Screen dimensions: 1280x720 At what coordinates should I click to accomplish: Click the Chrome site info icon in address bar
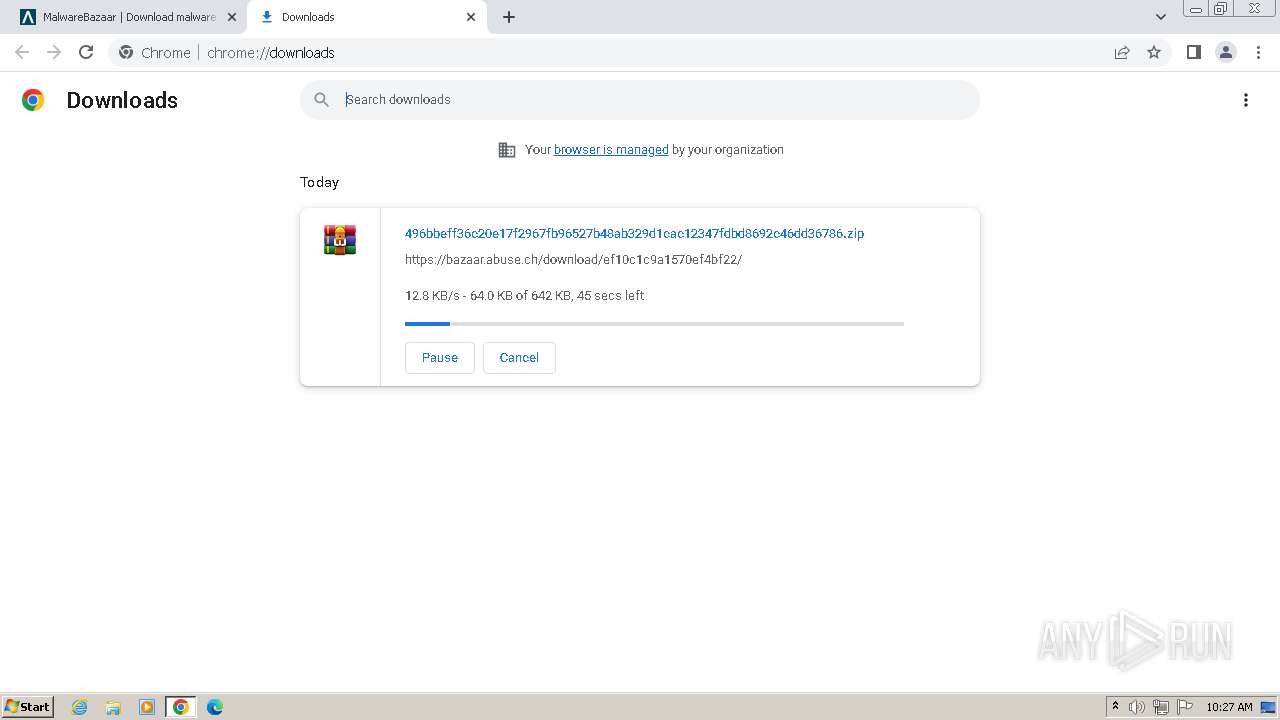pyautogui.click(x=126, y=52)
